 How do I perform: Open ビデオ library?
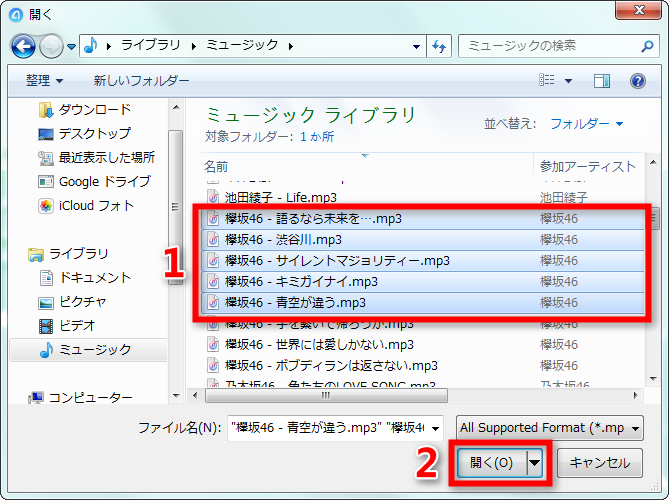[77, 326]
